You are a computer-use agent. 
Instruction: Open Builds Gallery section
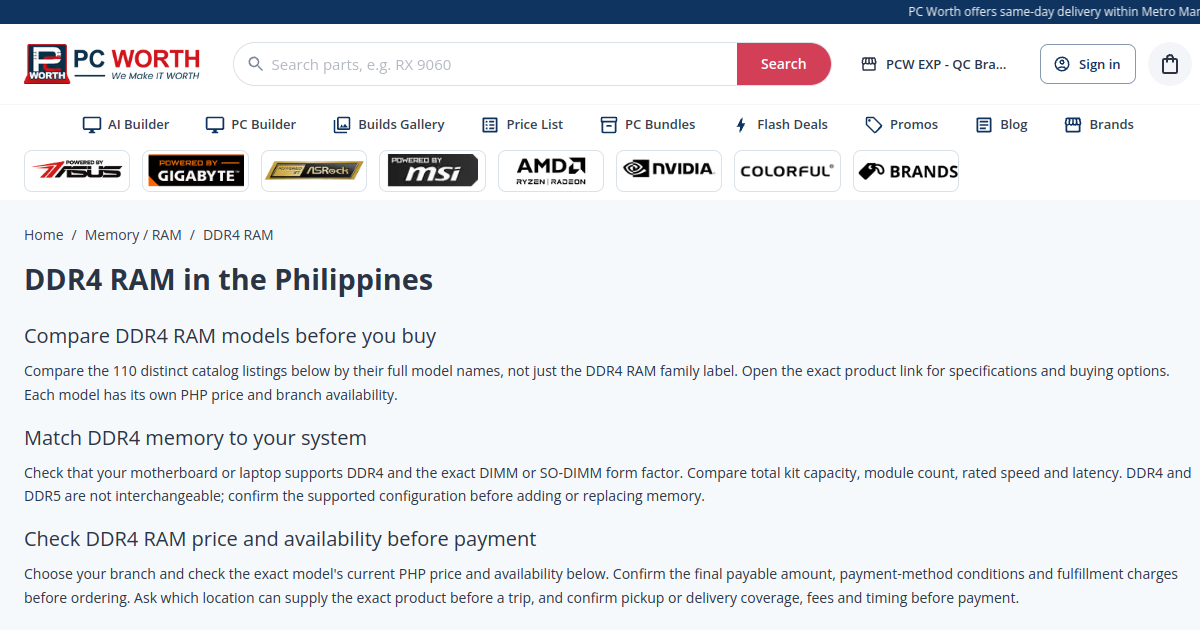(389, 125)
